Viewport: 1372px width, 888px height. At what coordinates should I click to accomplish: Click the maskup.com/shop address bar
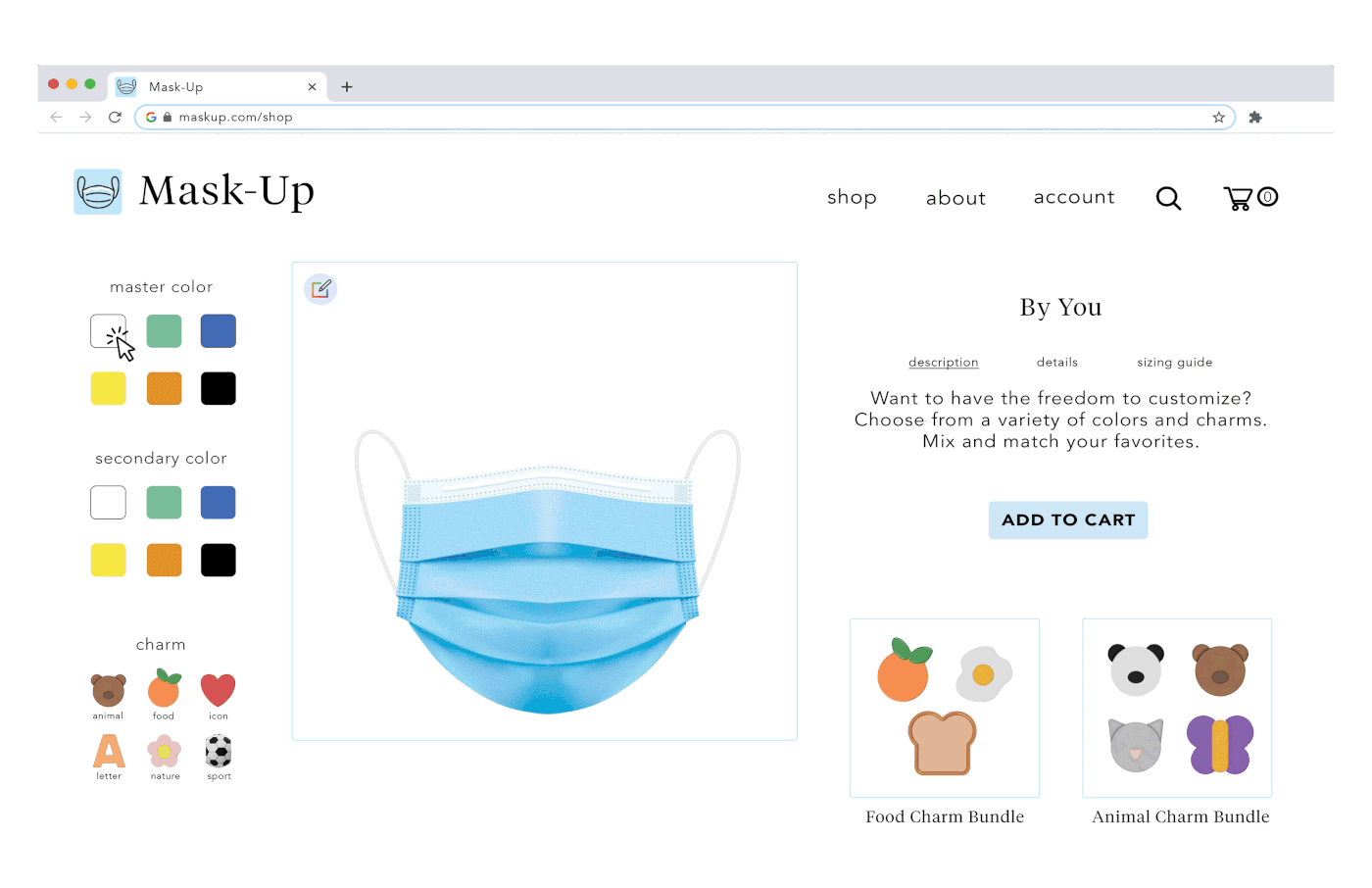(685, 117)
